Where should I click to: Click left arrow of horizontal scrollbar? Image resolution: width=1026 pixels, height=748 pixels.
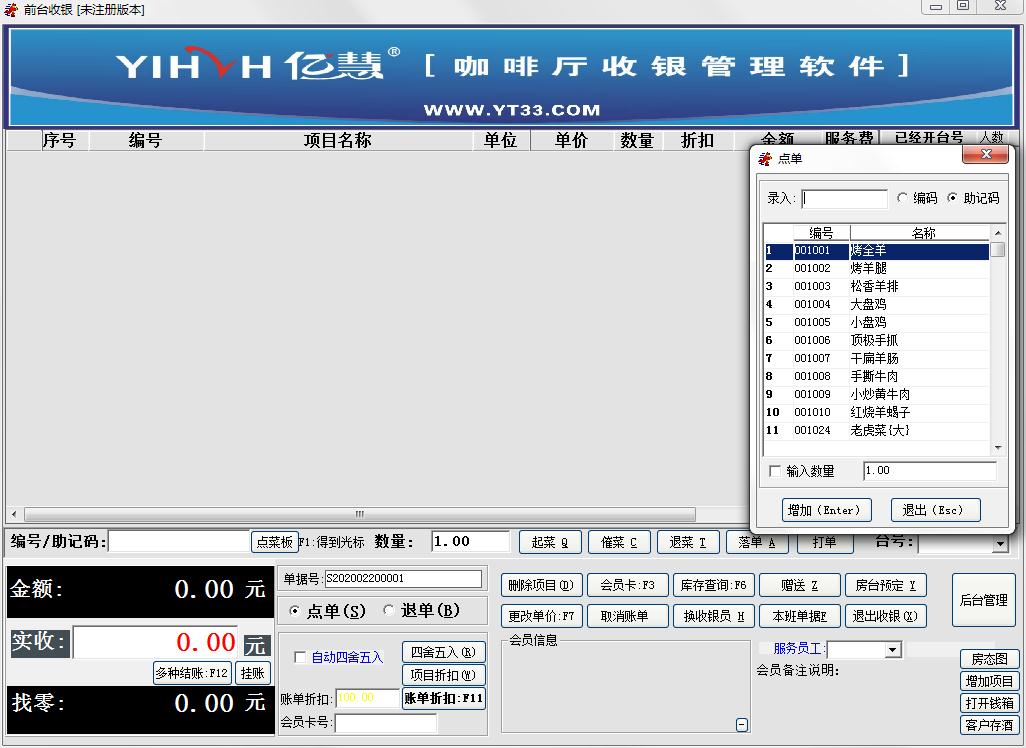coord(14,514)
